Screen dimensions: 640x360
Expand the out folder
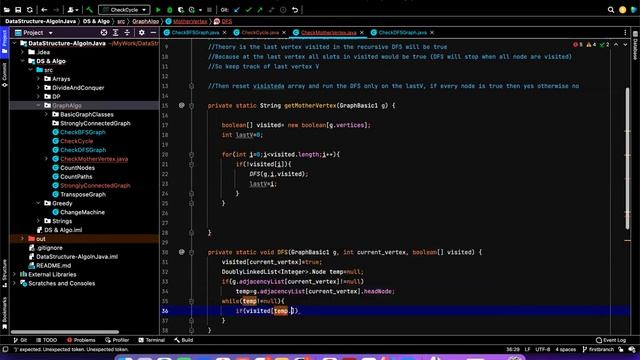coord(22,239)
